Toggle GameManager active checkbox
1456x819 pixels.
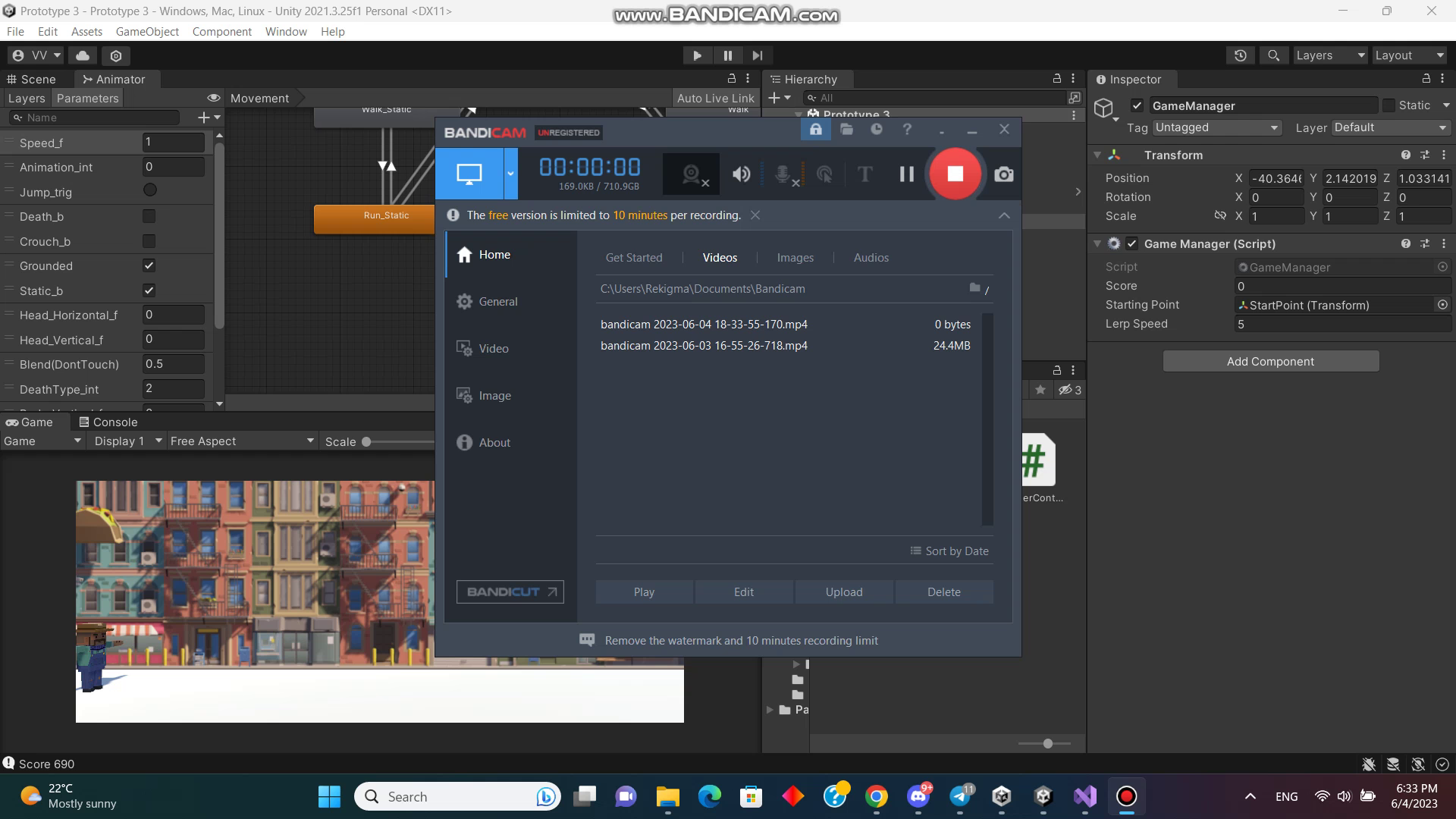[x=1137, y=105]
